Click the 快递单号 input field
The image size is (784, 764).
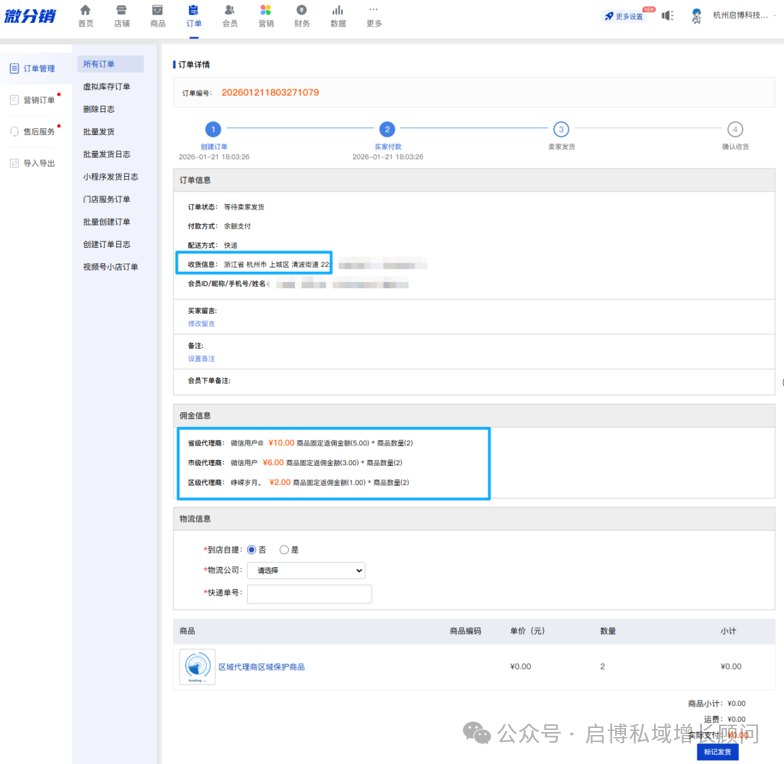coord(309,594)
